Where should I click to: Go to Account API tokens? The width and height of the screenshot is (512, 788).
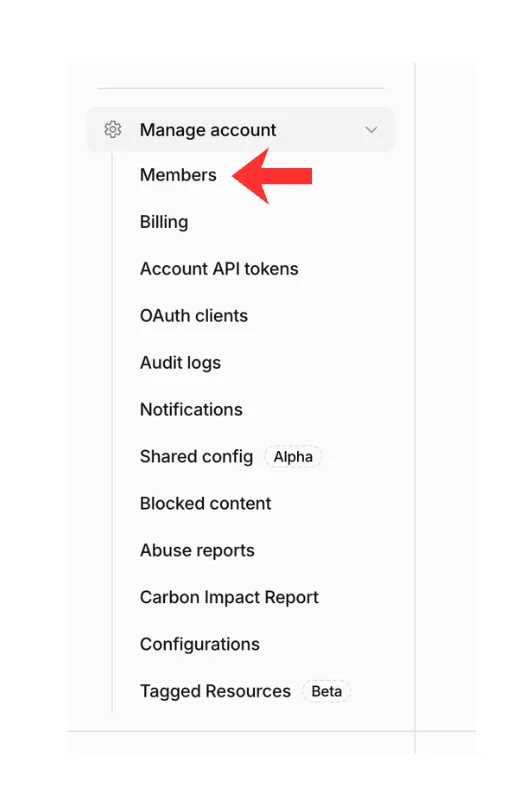tap(219, 269)
